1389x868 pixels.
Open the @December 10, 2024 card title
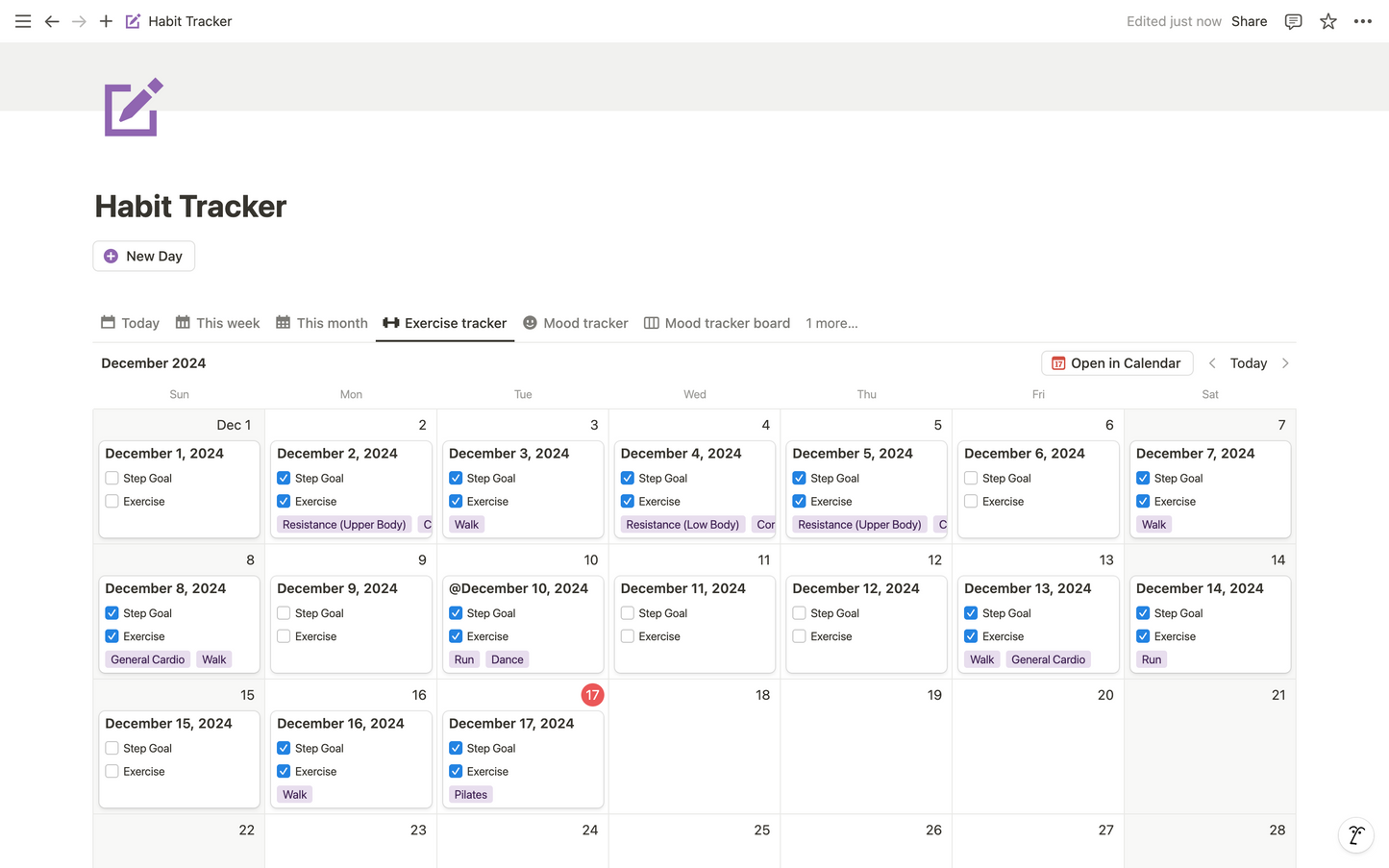point(518,588)
